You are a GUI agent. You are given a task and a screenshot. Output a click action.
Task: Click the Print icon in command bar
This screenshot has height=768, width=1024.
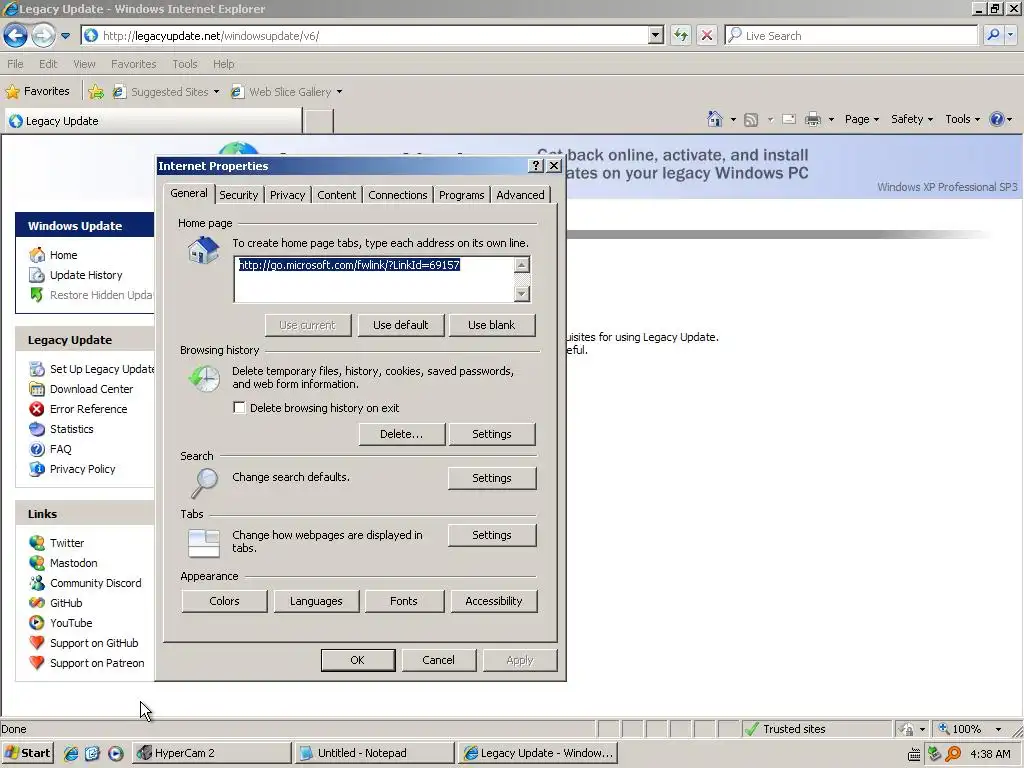[813, 119]
